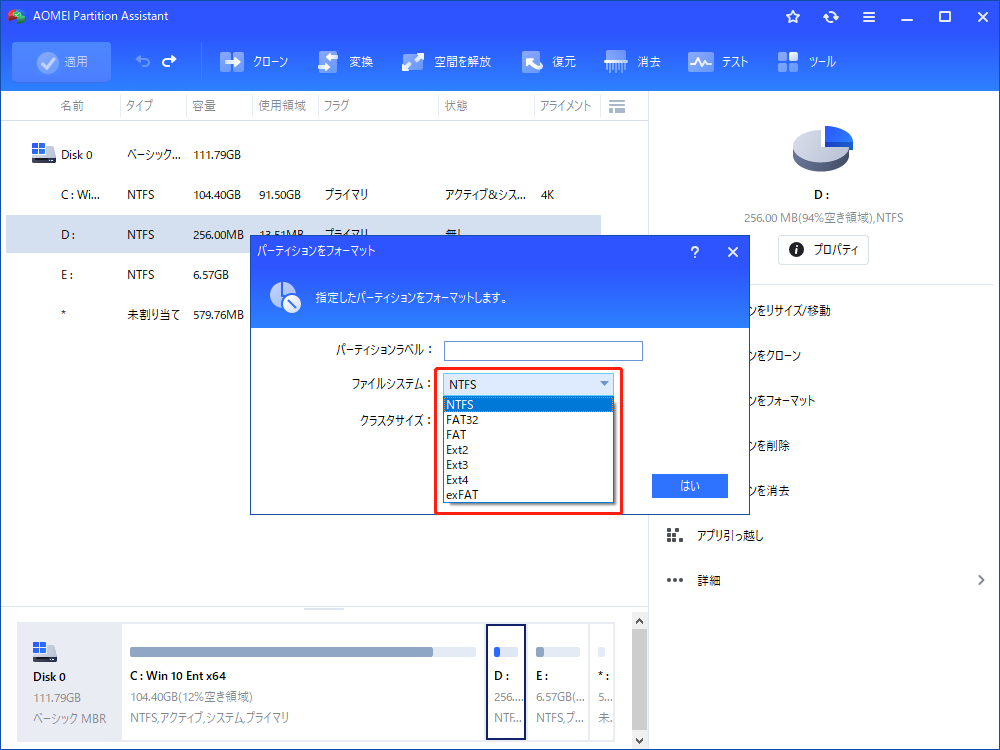
Task: Click the 名前 column header
Action: (72, 106)
